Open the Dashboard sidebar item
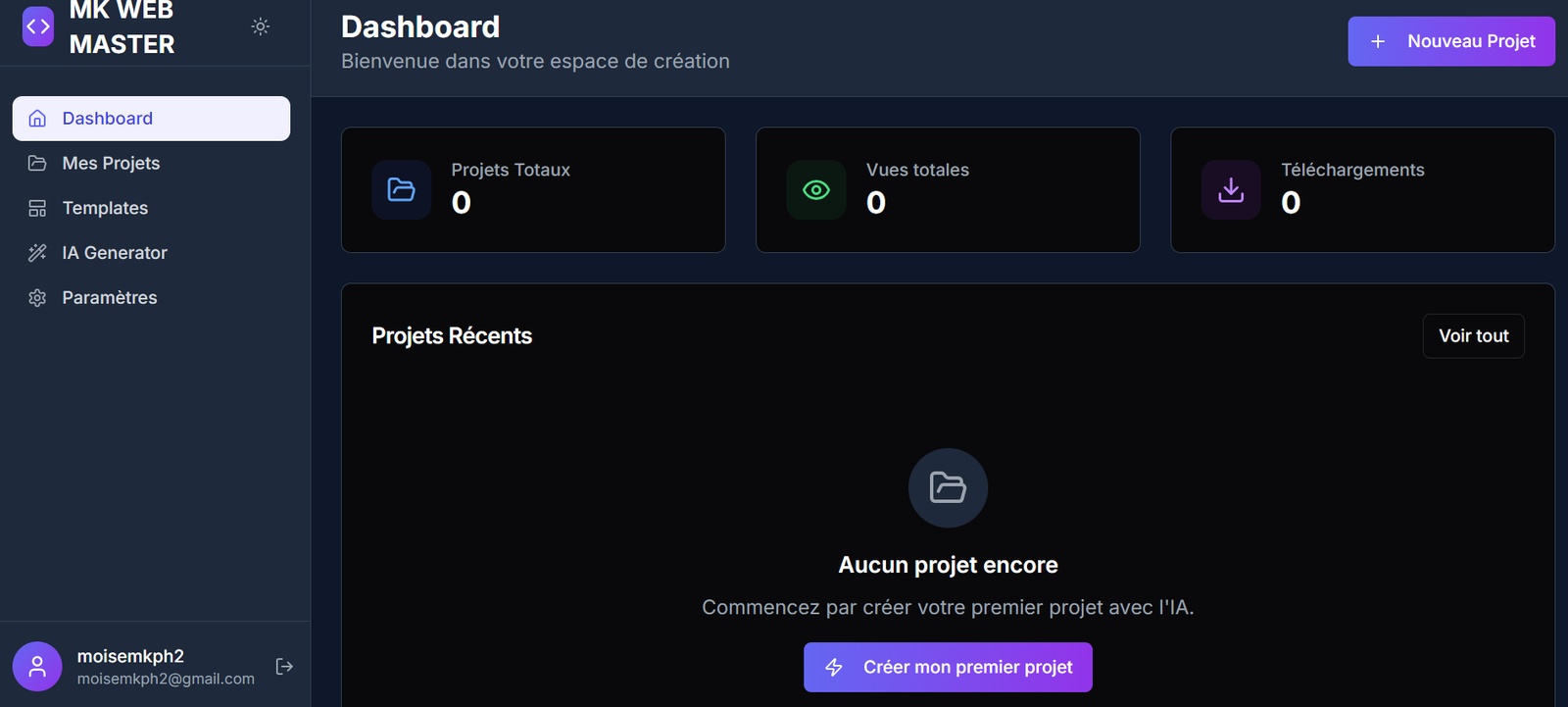Screen dimensions: 1568x707 click(151, 119)
